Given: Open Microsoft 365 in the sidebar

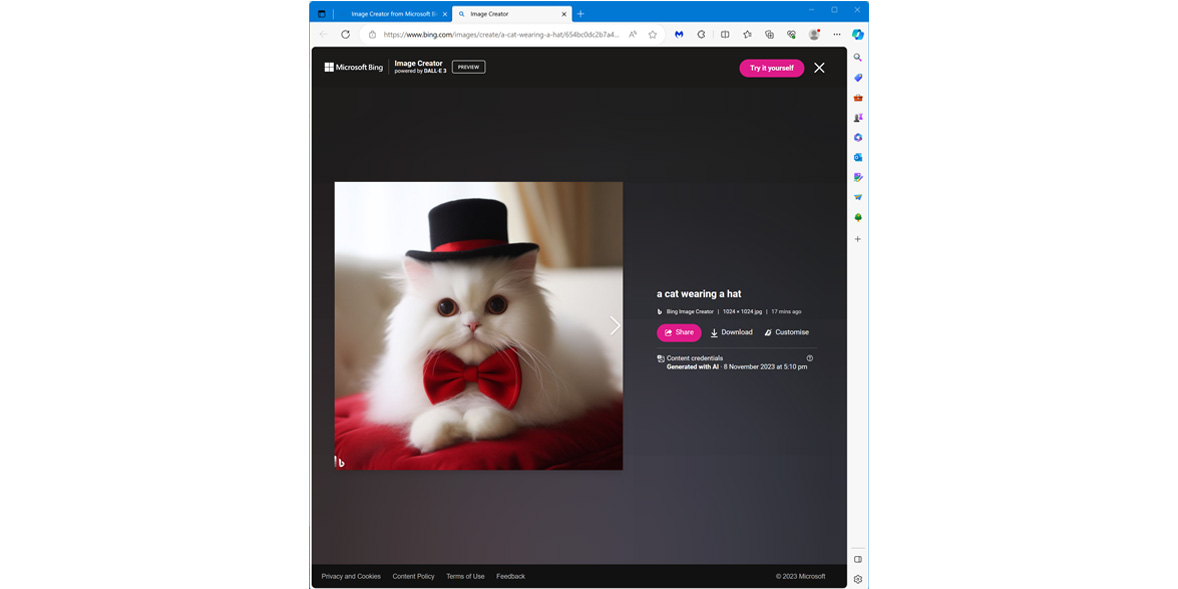Looking at the screenshot, I should [858, 137].
